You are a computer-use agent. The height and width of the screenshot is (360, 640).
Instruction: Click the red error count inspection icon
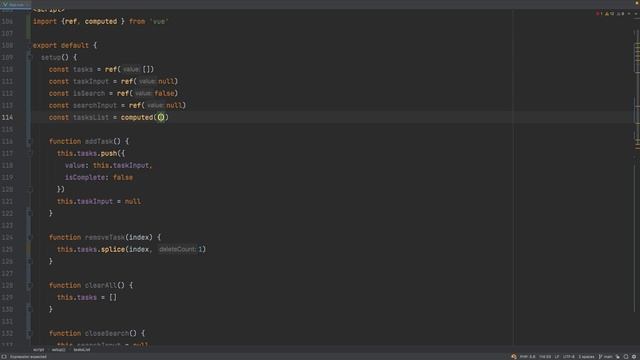(x=599, y=13)
